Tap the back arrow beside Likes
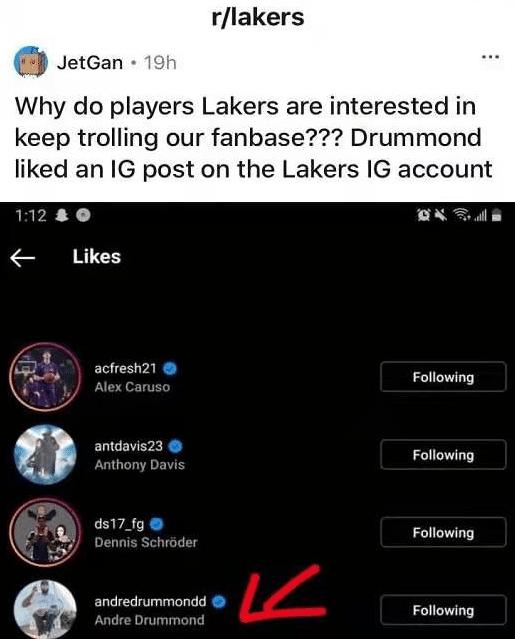The height and width of the screenshot is (639, 515). point(22,258)
